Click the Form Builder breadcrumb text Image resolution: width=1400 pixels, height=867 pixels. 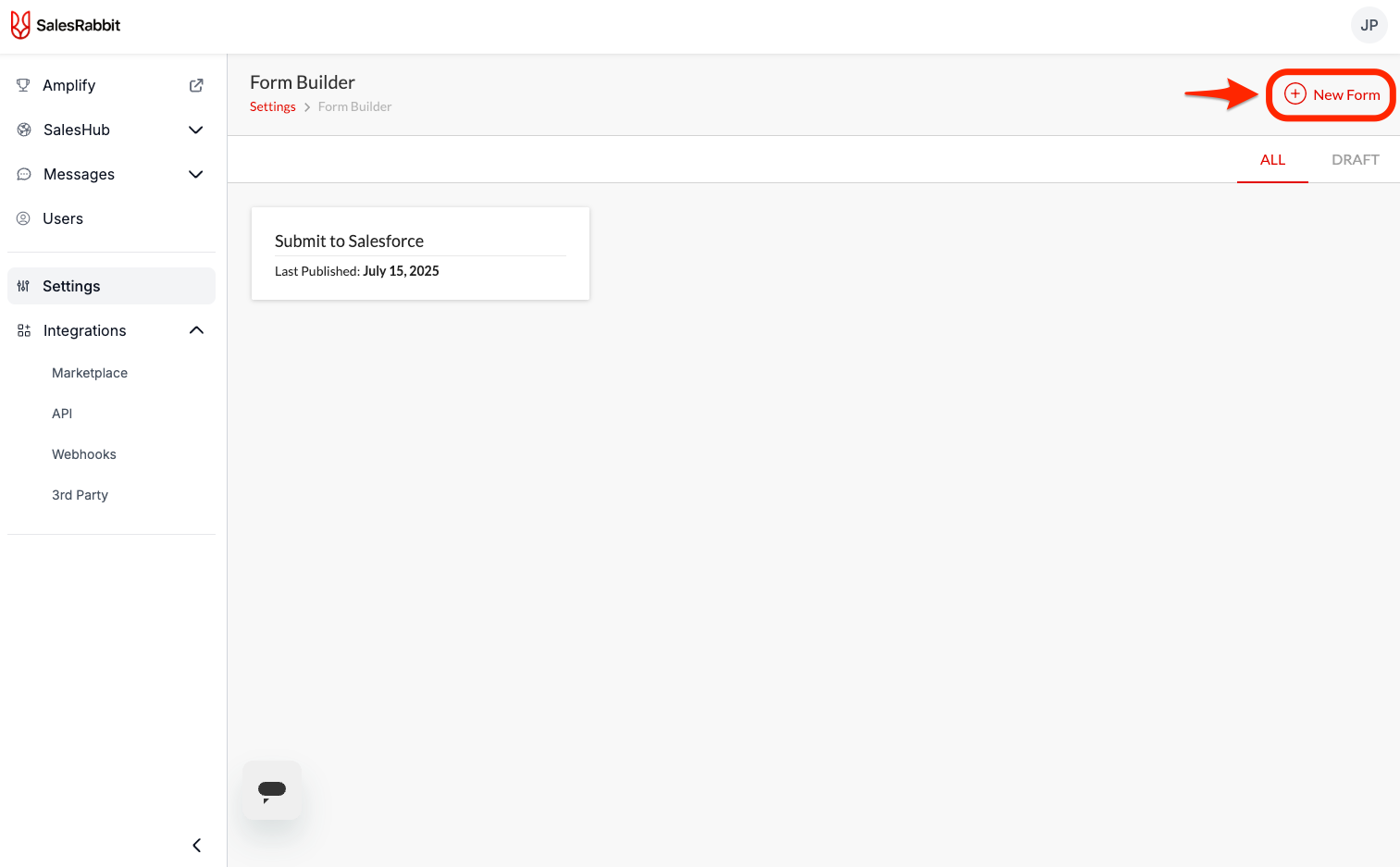(355, 106)
